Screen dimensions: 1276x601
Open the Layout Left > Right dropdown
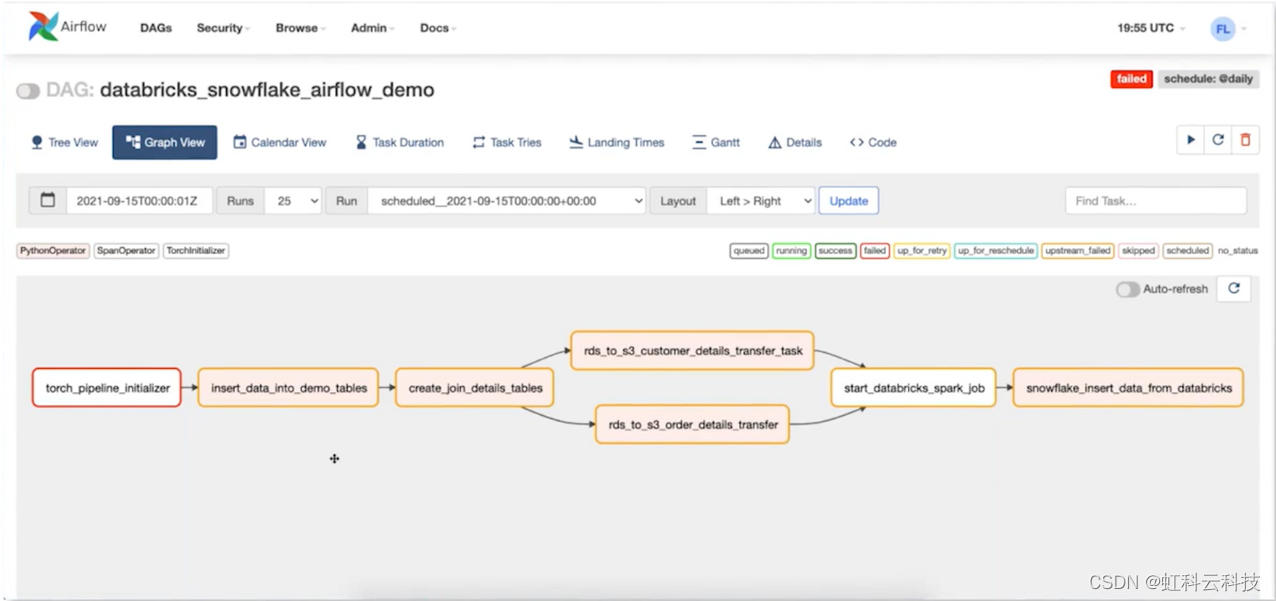tap(761, 201)
